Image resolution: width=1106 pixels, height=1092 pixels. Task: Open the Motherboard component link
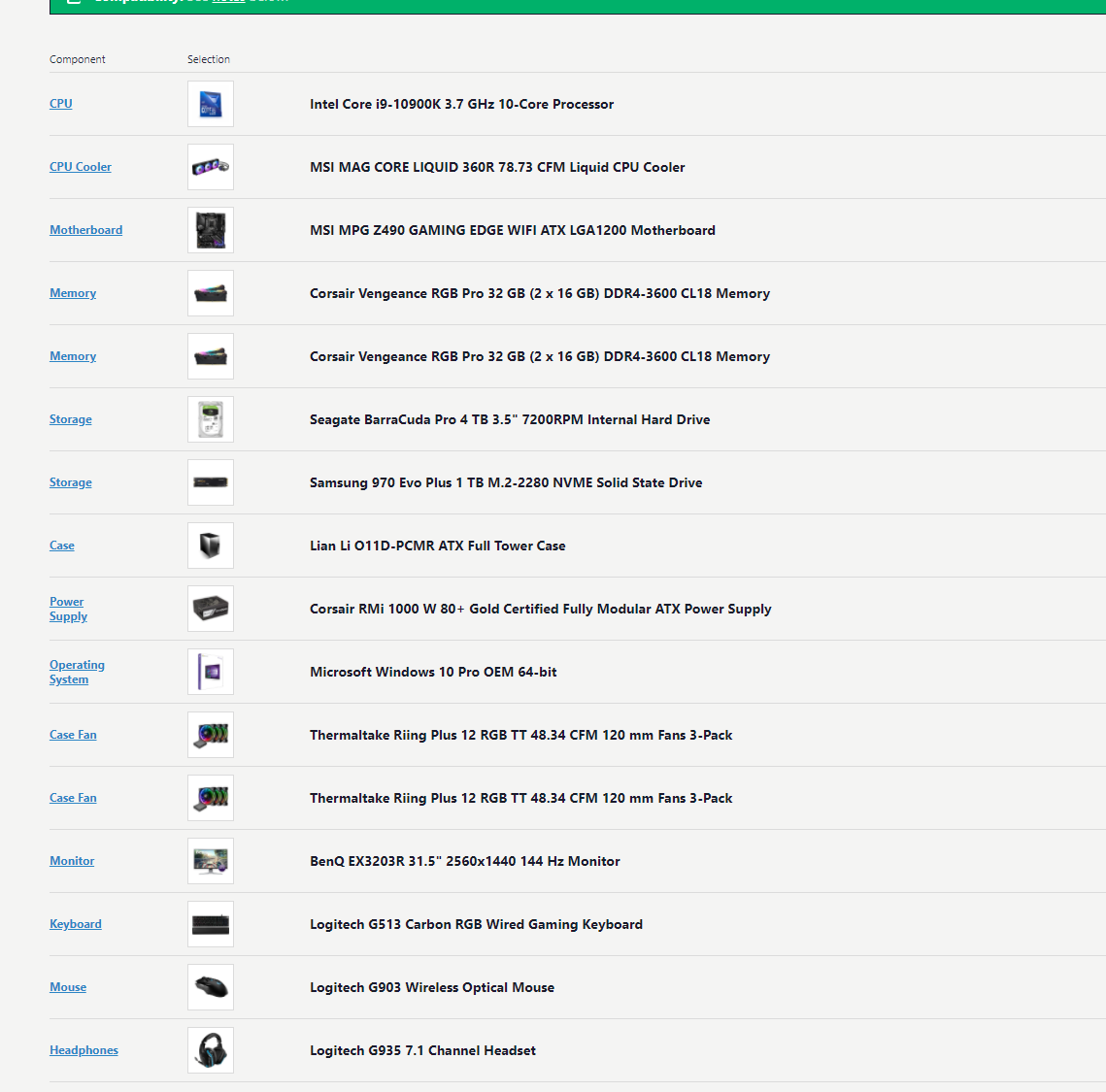(x=86, y=230)
